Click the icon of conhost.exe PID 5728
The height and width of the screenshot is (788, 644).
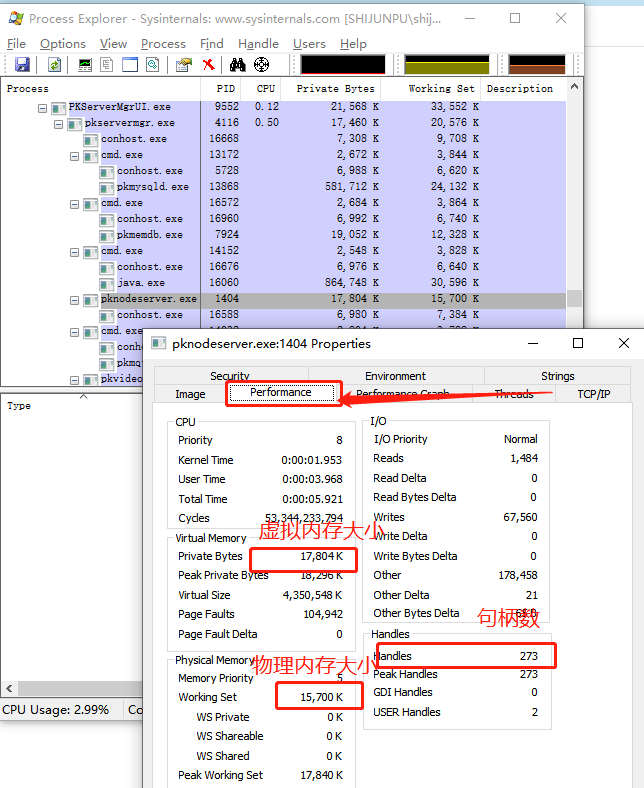click(x=107, y=172)
